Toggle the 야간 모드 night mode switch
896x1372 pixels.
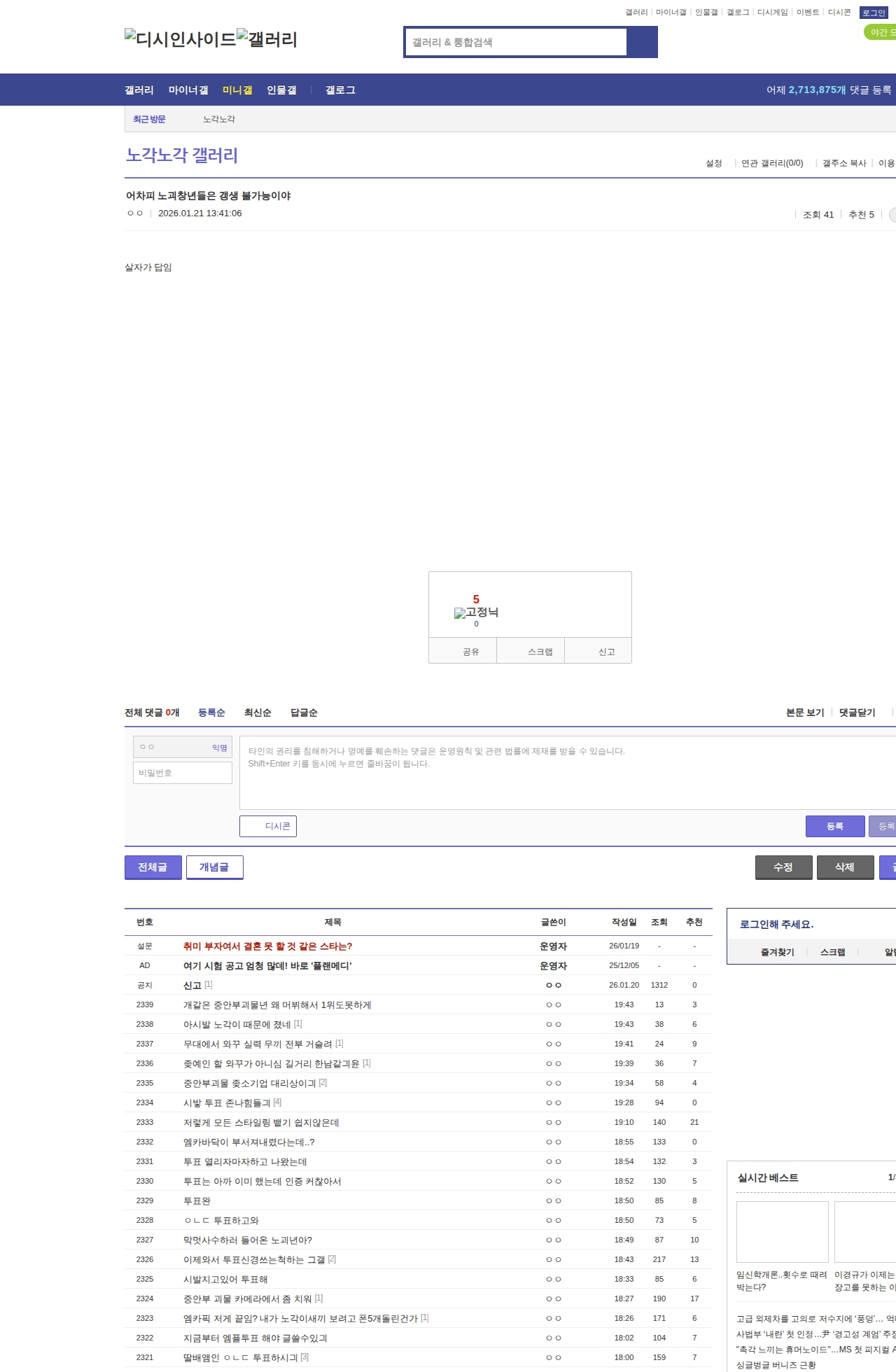point(881,32)
